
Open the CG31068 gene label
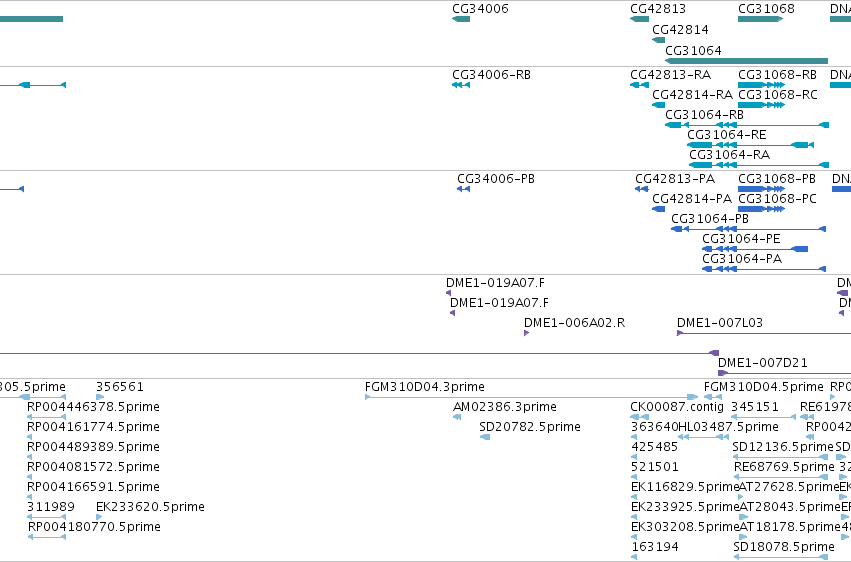point(766,9)
